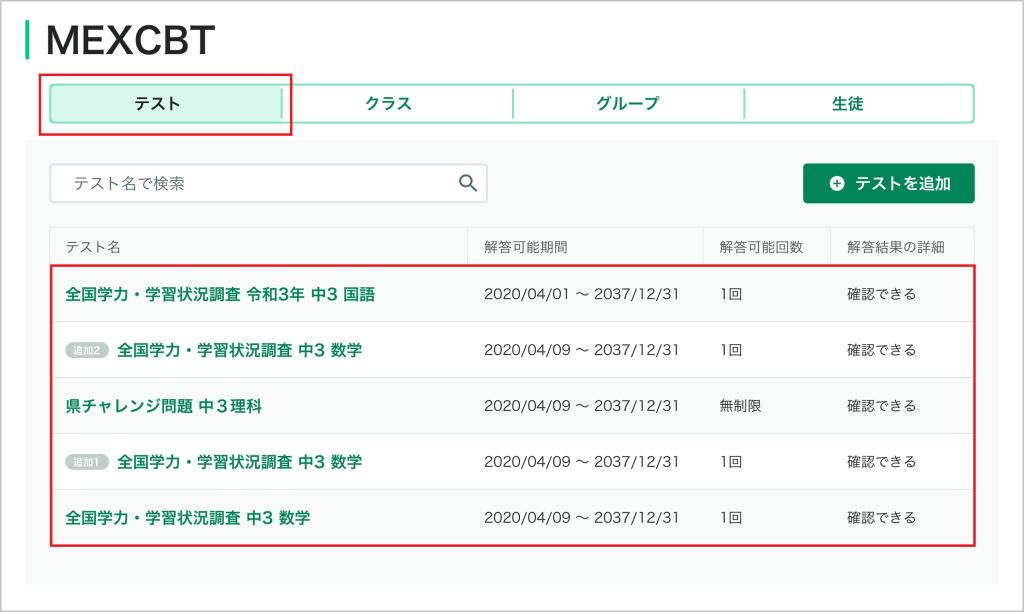
Task: Click the plus icon on テストを追加
Action: pos(837,184)
